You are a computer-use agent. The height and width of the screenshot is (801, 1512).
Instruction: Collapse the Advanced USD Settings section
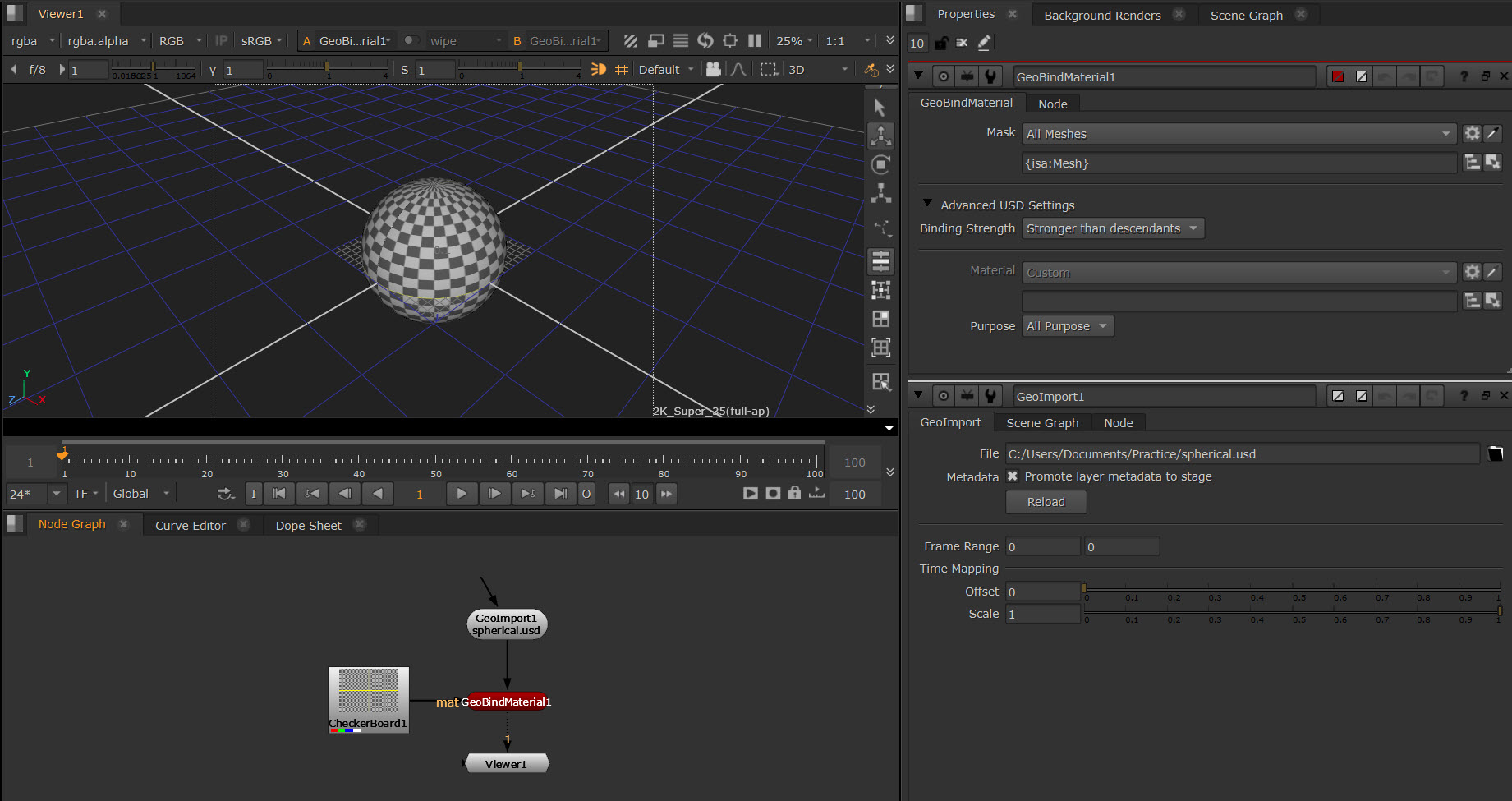(927, 204)
